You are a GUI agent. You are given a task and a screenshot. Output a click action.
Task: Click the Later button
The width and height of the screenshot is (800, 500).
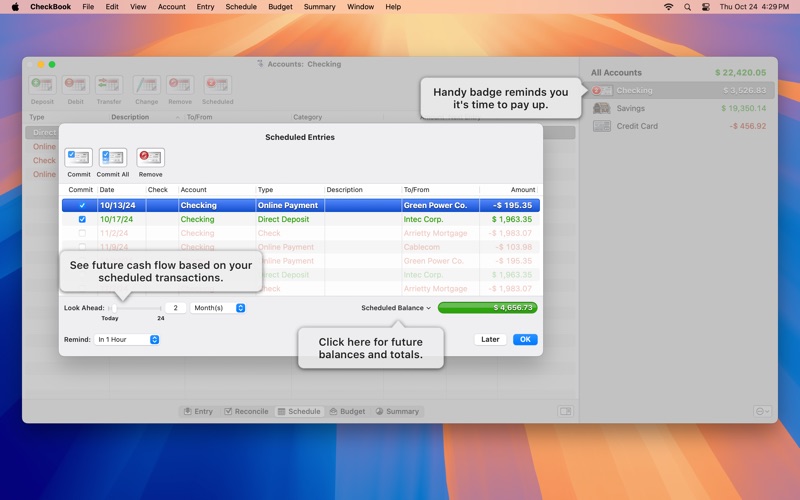(490, 339)
